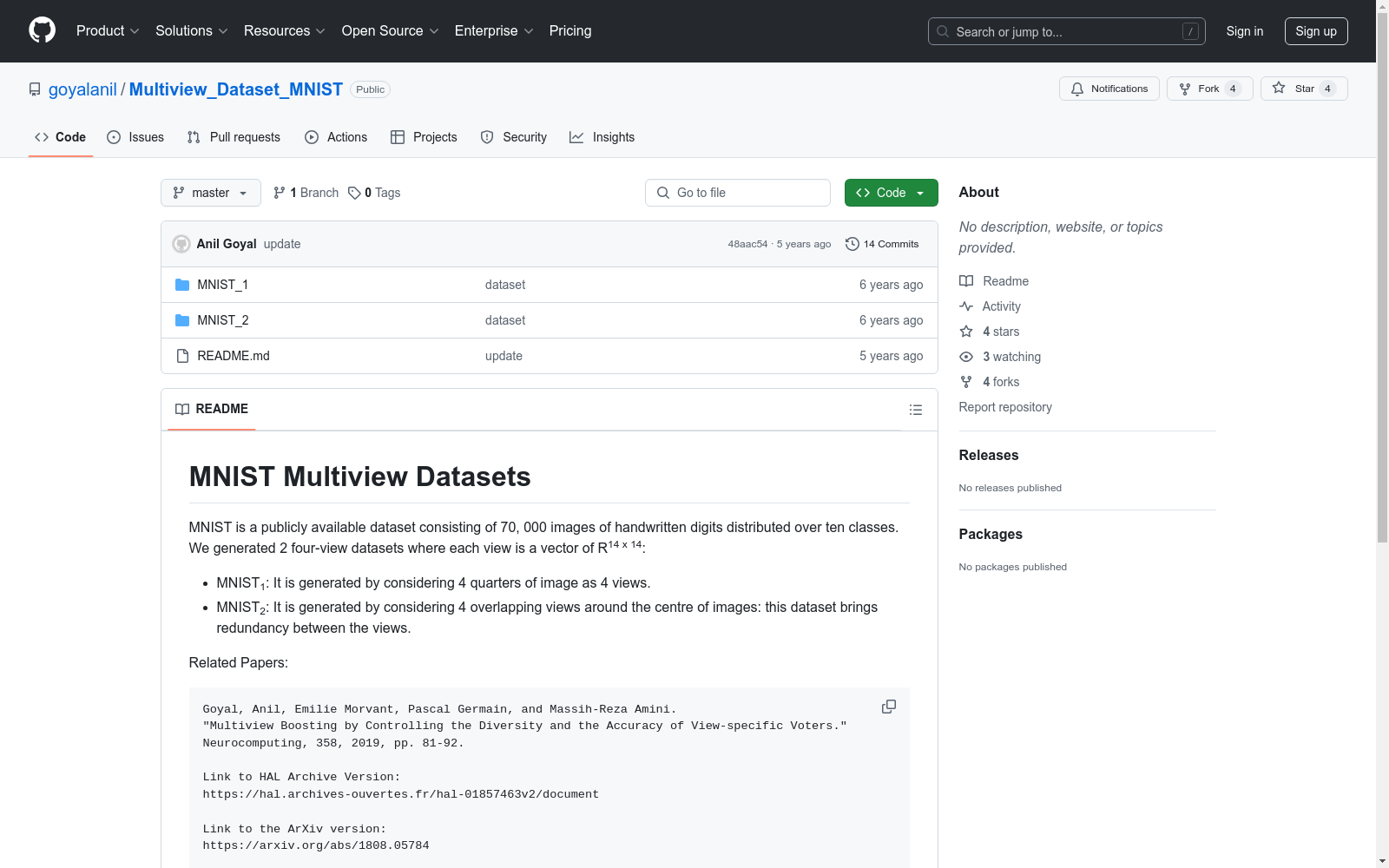Click Anil Goyal's avatar
This screenshot has width=1389, height=868.
pos(181,244)
